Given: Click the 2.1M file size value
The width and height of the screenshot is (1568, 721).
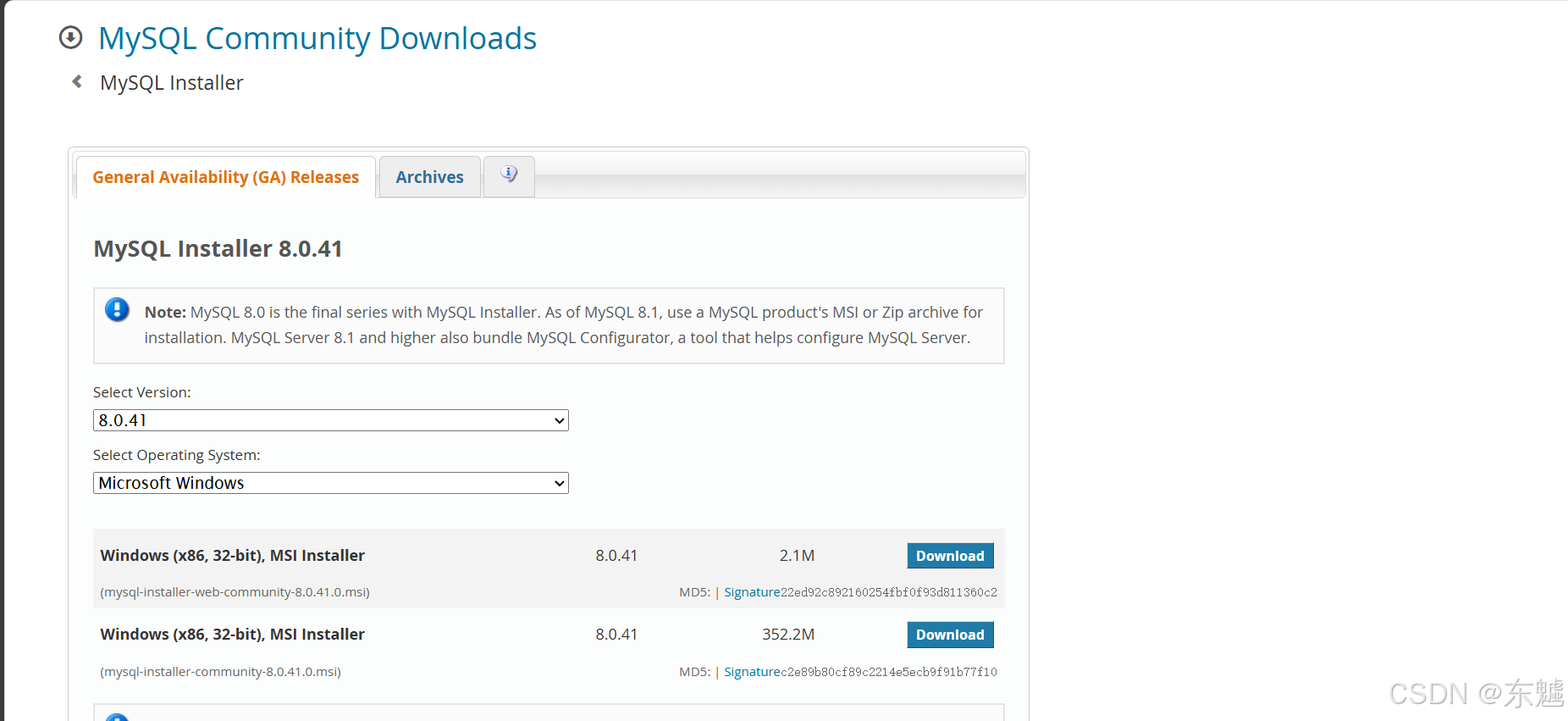Looking at the screenshot, I should [797, 556].
